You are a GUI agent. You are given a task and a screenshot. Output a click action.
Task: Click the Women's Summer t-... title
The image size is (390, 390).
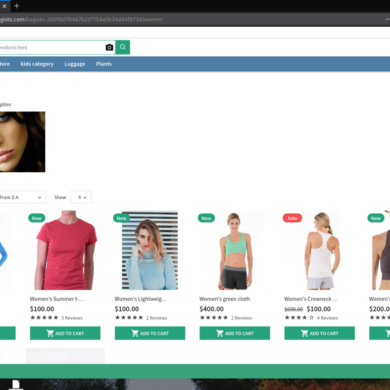tap(57, 299)
